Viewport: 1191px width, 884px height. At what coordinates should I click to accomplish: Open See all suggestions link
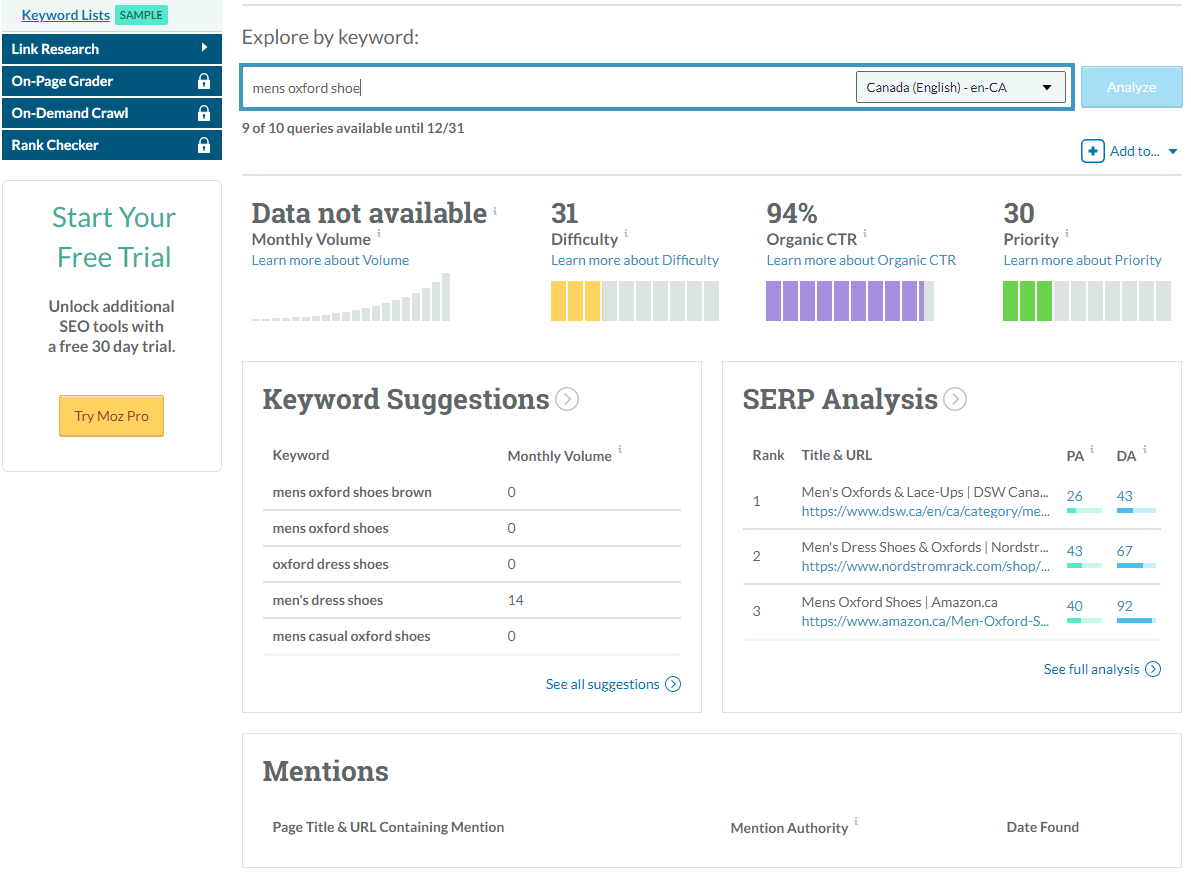coord(602,684)
